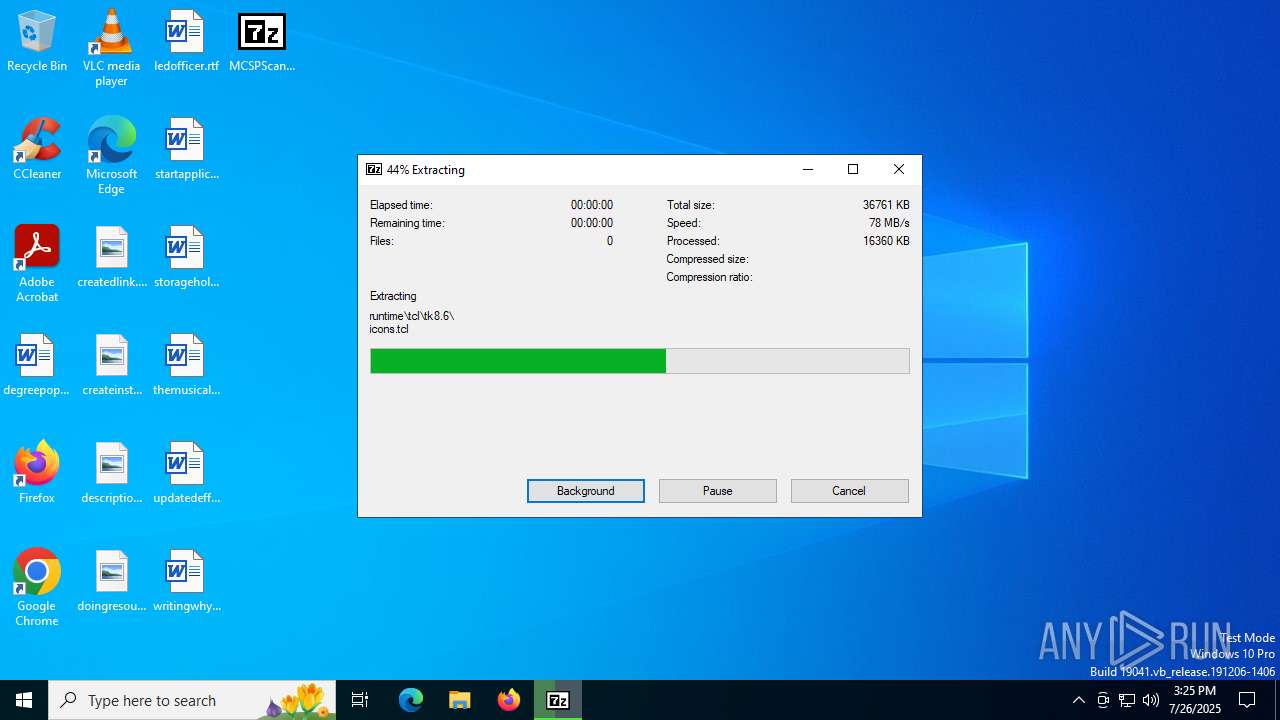Open the Firefox desktop shortcut
Viewport: 1280px width, 720px height.
(37, 472)
